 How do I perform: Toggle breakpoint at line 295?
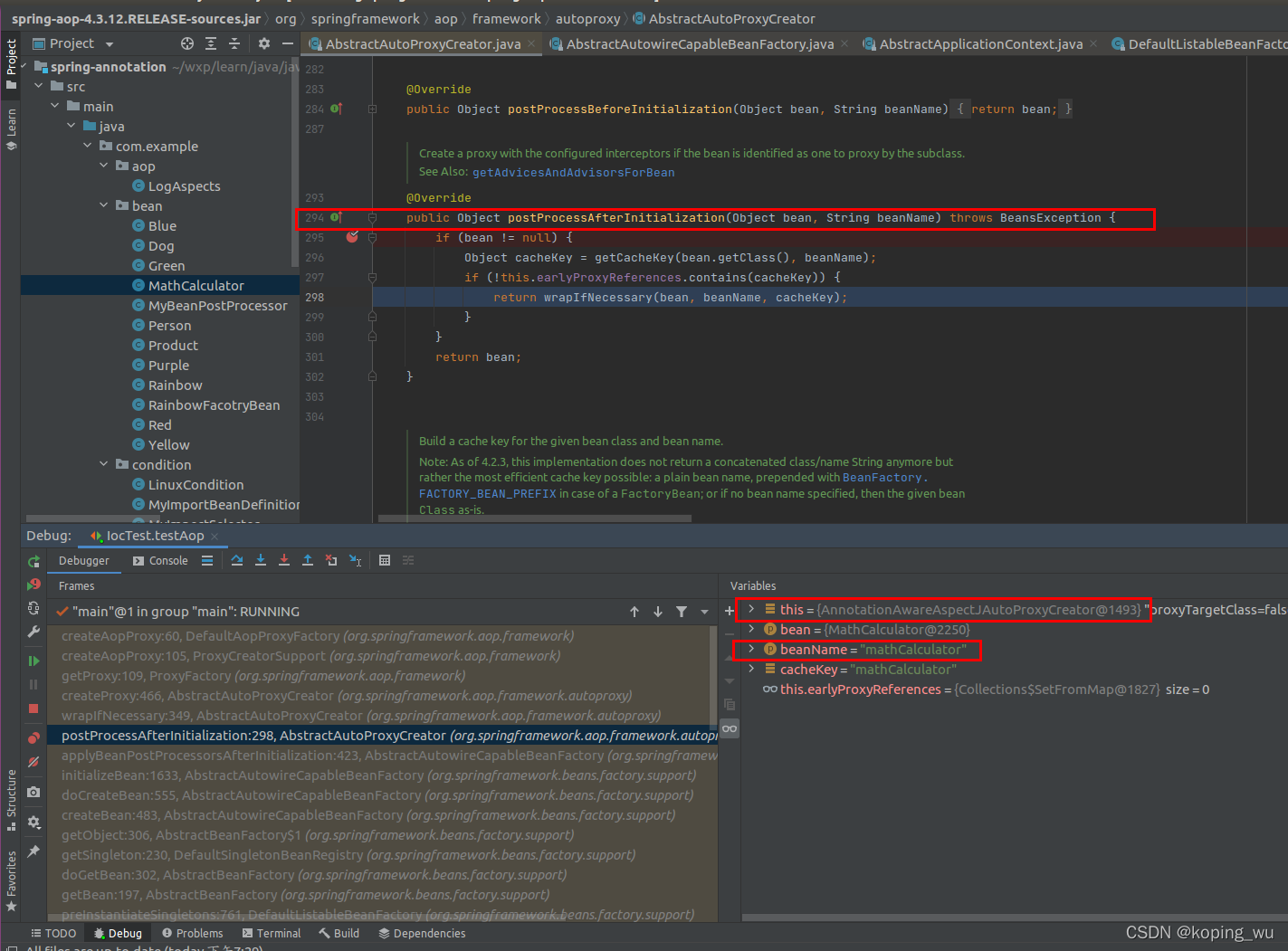click(352, 237)
